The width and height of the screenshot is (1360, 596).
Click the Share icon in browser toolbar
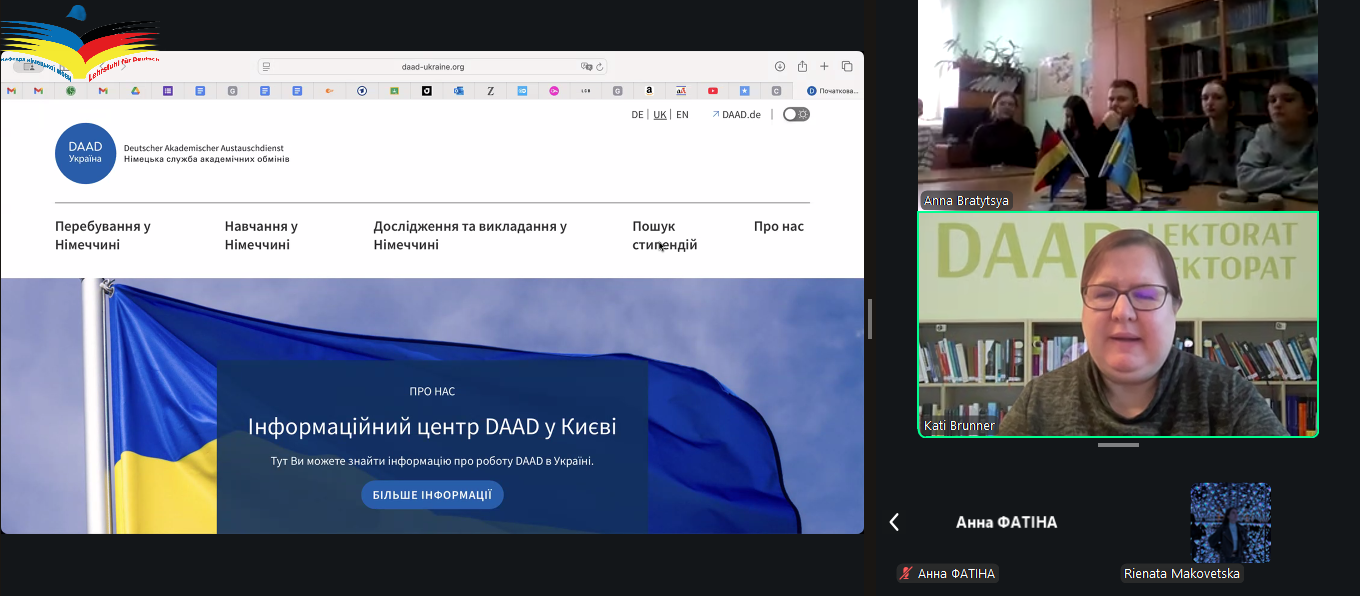tap(802, 67)
